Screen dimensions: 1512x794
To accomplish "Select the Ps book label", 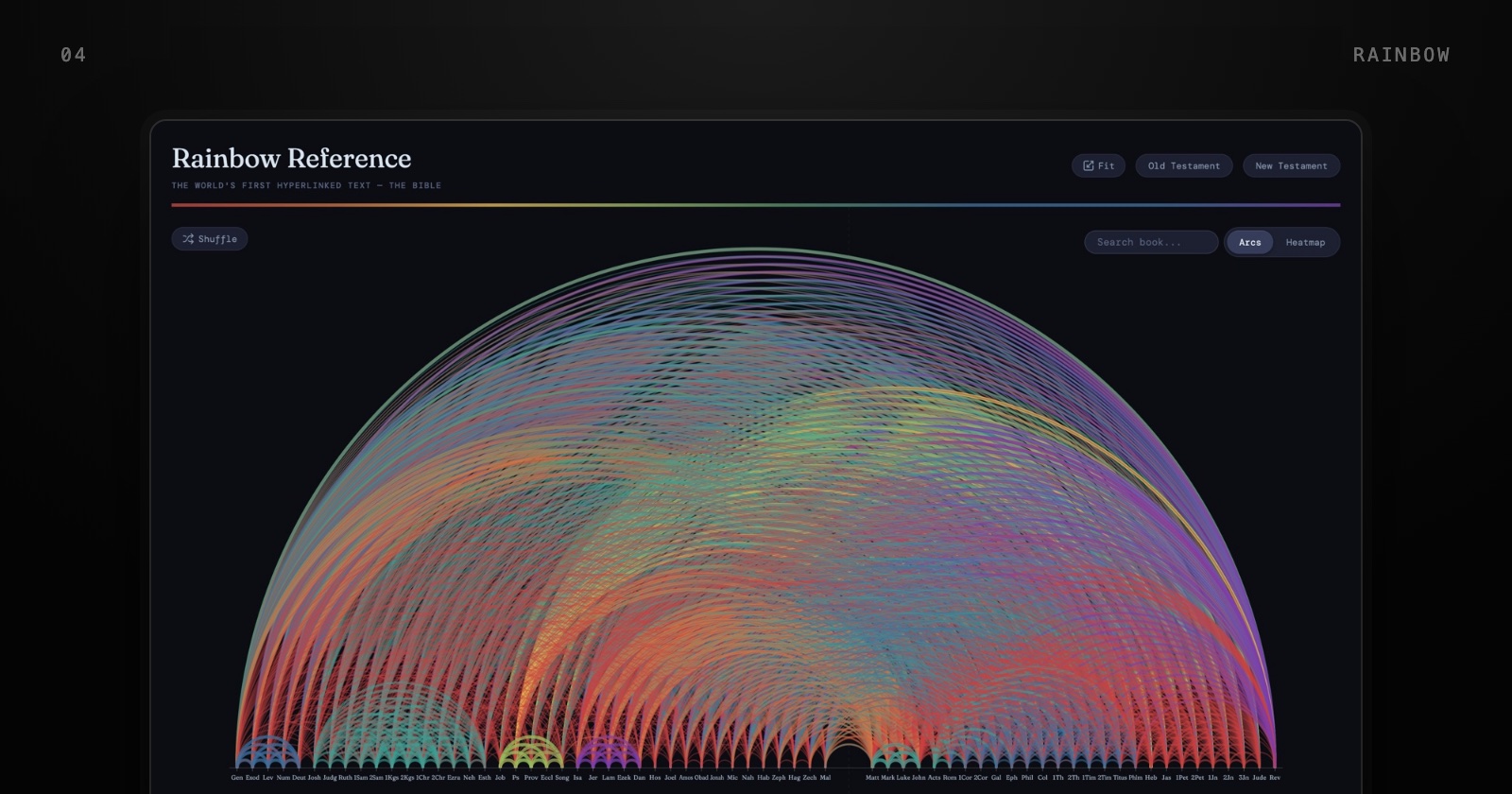I will coord(515,778).
